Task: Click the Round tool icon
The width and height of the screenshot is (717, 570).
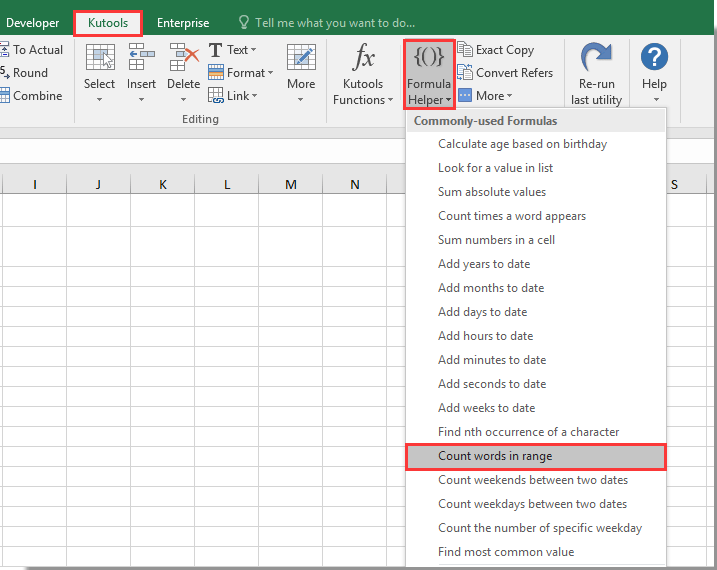Action: (x=4, y=72)
